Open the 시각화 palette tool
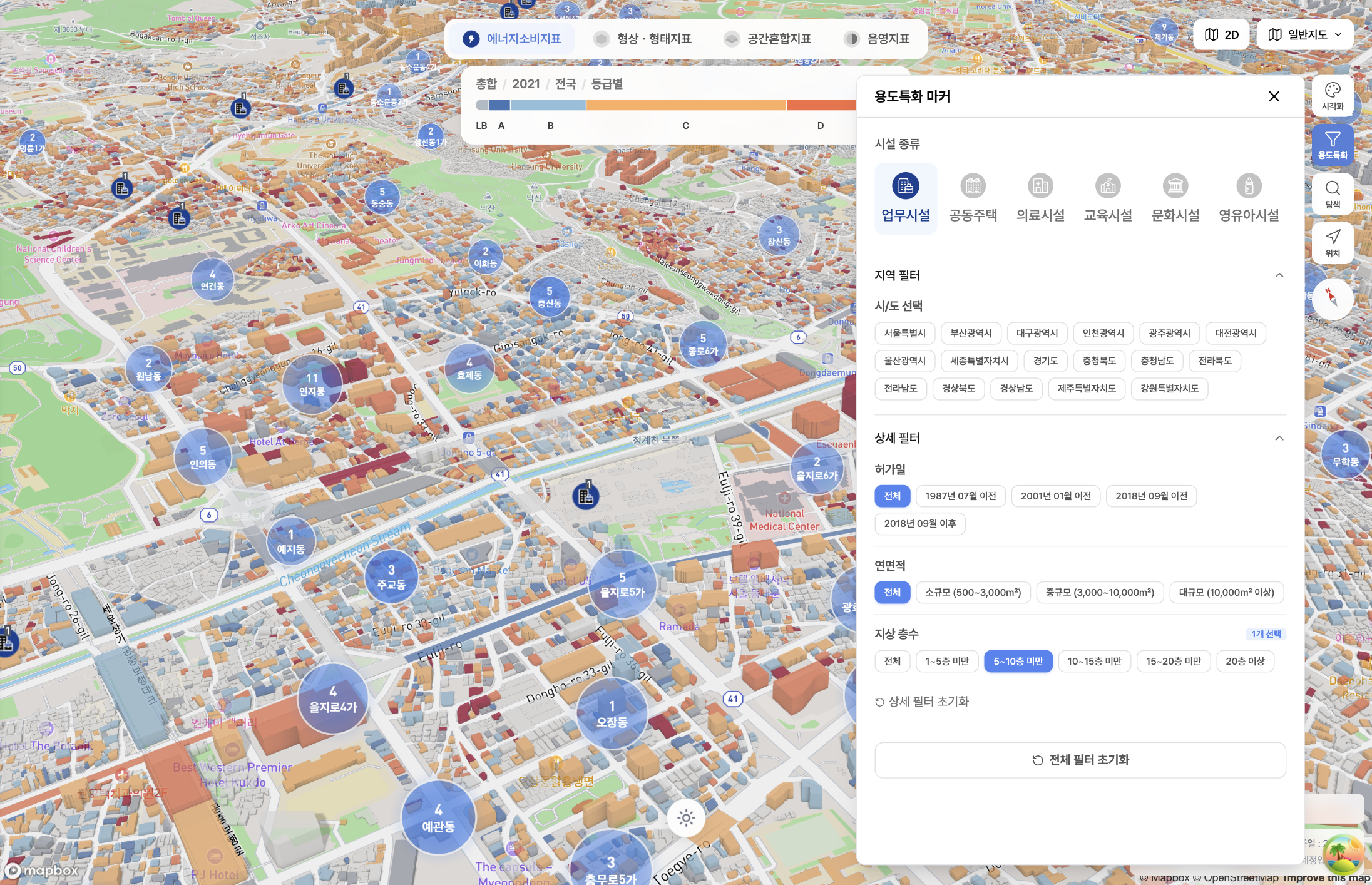Viewport: 1372px width, 885px height. point(1333,96)
